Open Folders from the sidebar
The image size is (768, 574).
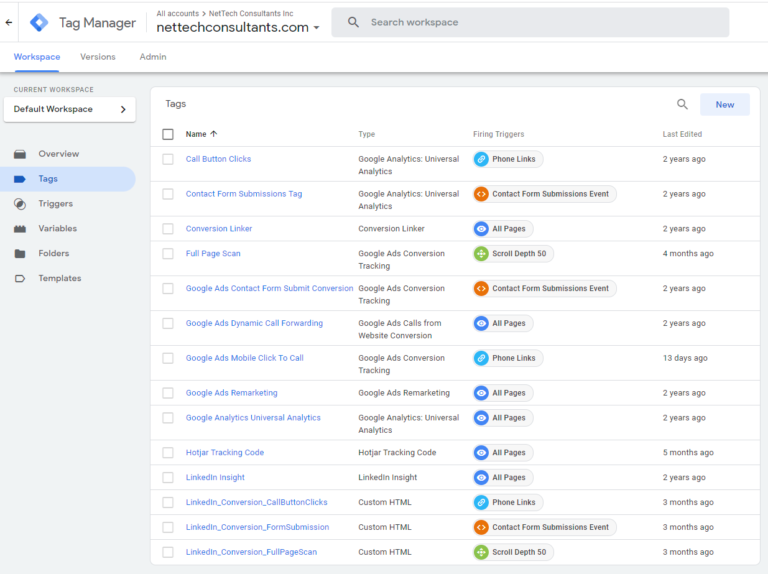53,254
